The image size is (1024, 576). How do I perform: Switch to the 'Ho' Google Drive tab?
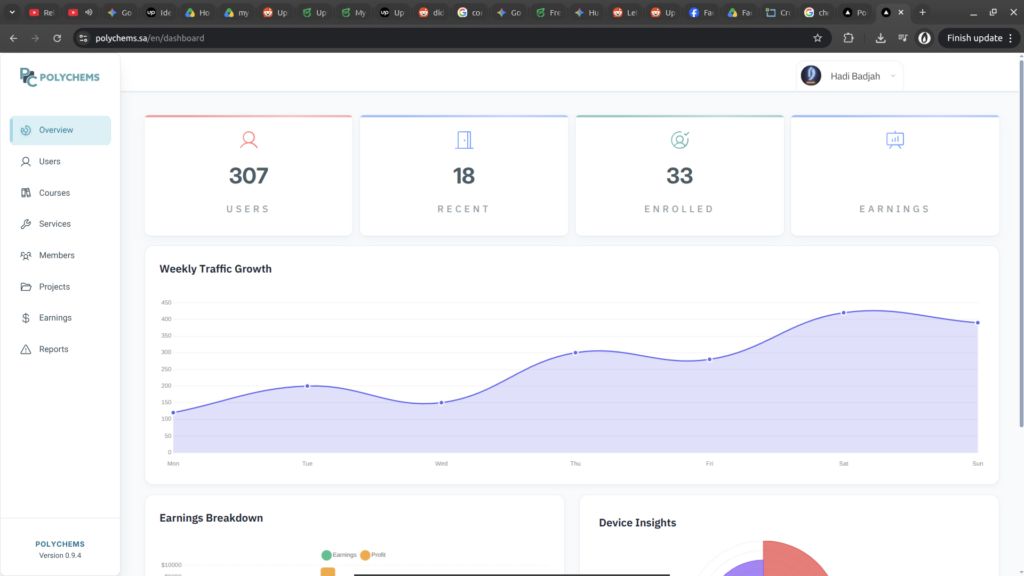197,12
